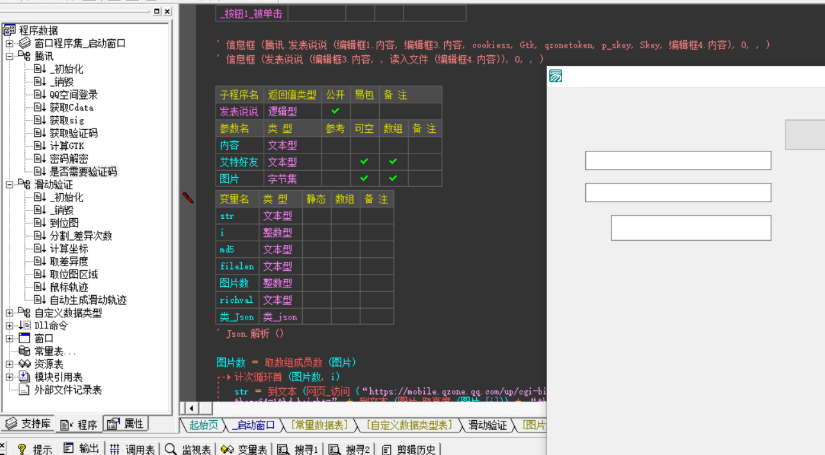Toggle the 数组 checkmark for 艾特好友

(x=393, y=161)
